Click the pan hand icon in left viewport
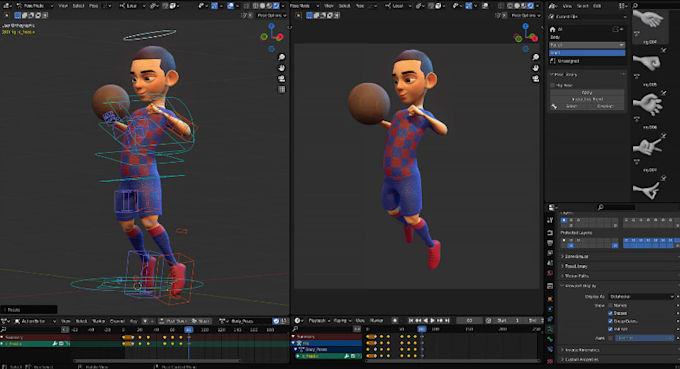Image resolution: width=680 pixels, height=369 pixels. tap(281, 68)
